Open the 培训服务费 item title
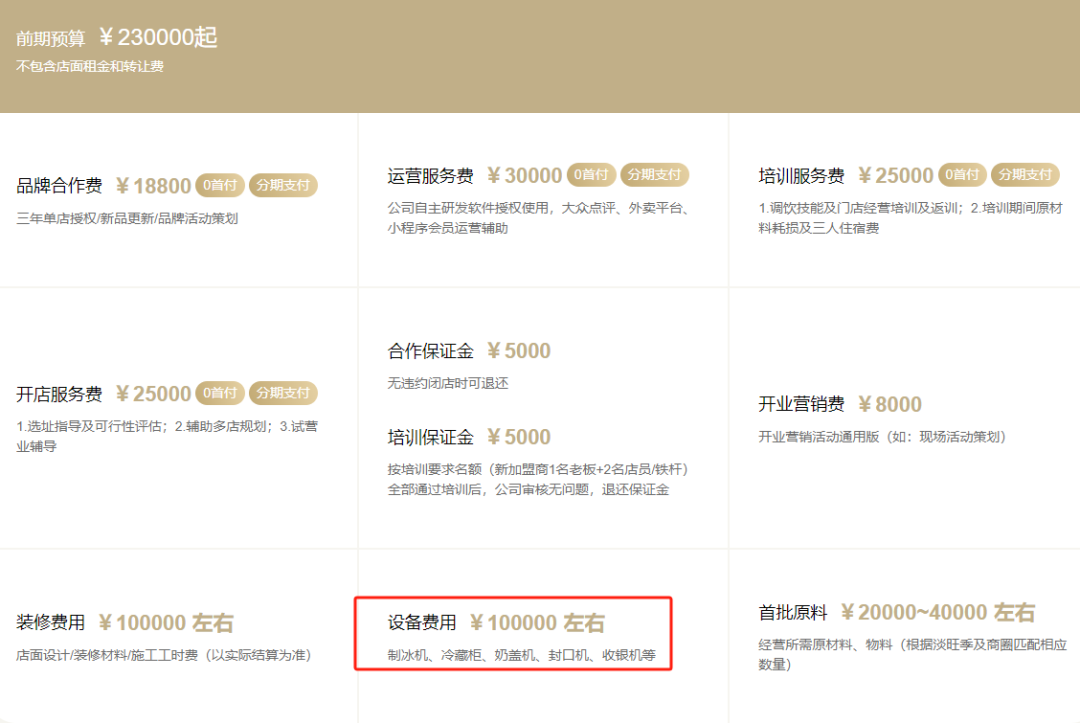1080x723 pixels. click(x=801, y=176)
